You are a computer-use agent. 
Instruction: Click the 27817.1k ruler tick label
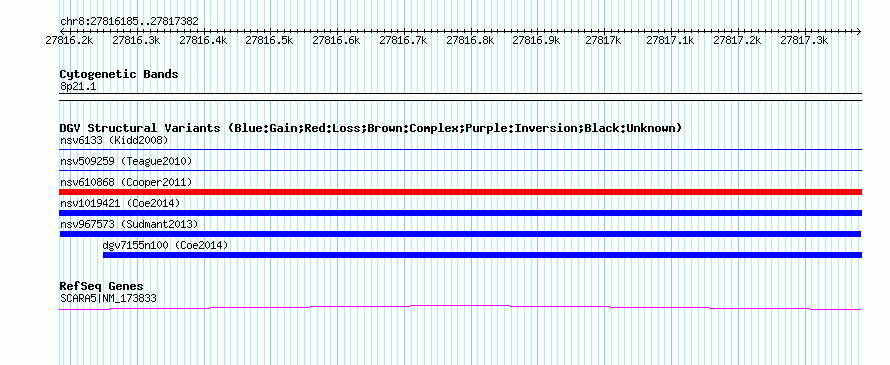[x=670, y=40]
